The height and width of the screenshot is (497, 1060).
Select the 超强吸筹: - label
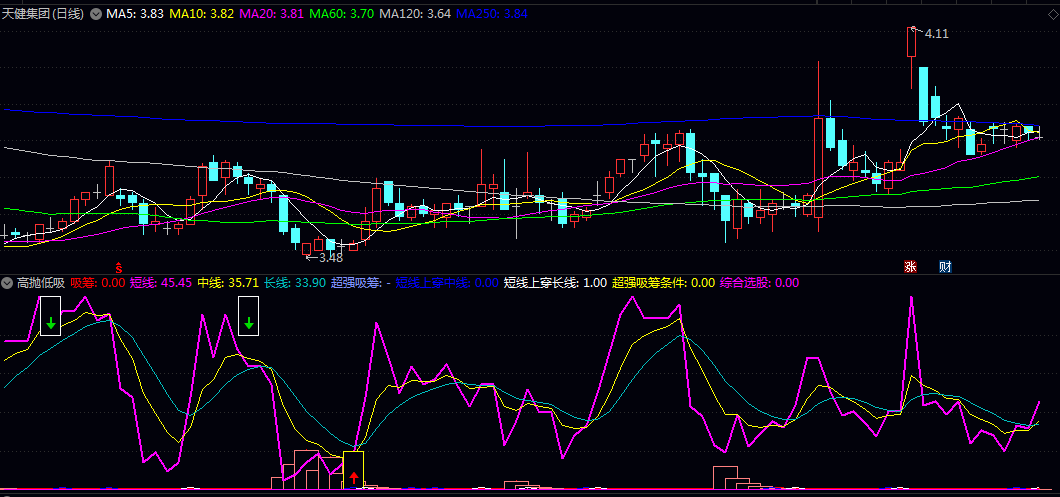[361, 283]
